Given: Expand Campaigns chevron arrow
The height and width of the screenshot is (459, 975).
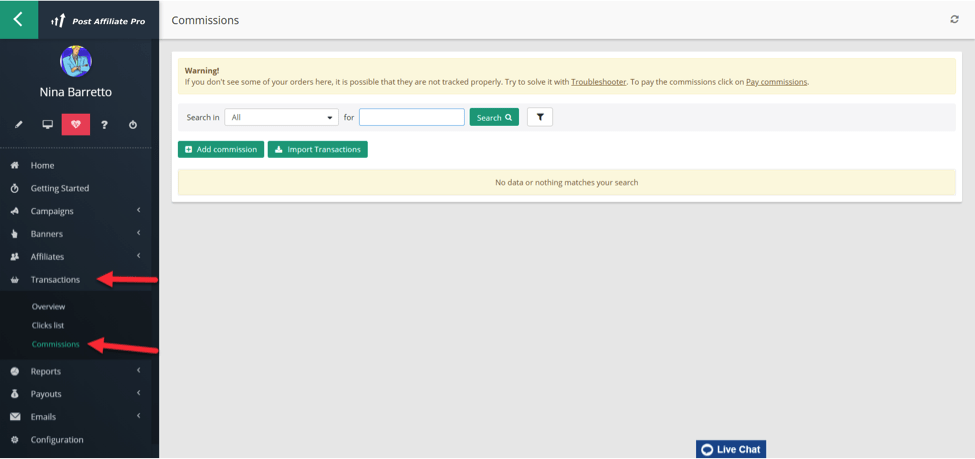Looking at the screenshot, I should coord(139,211).
